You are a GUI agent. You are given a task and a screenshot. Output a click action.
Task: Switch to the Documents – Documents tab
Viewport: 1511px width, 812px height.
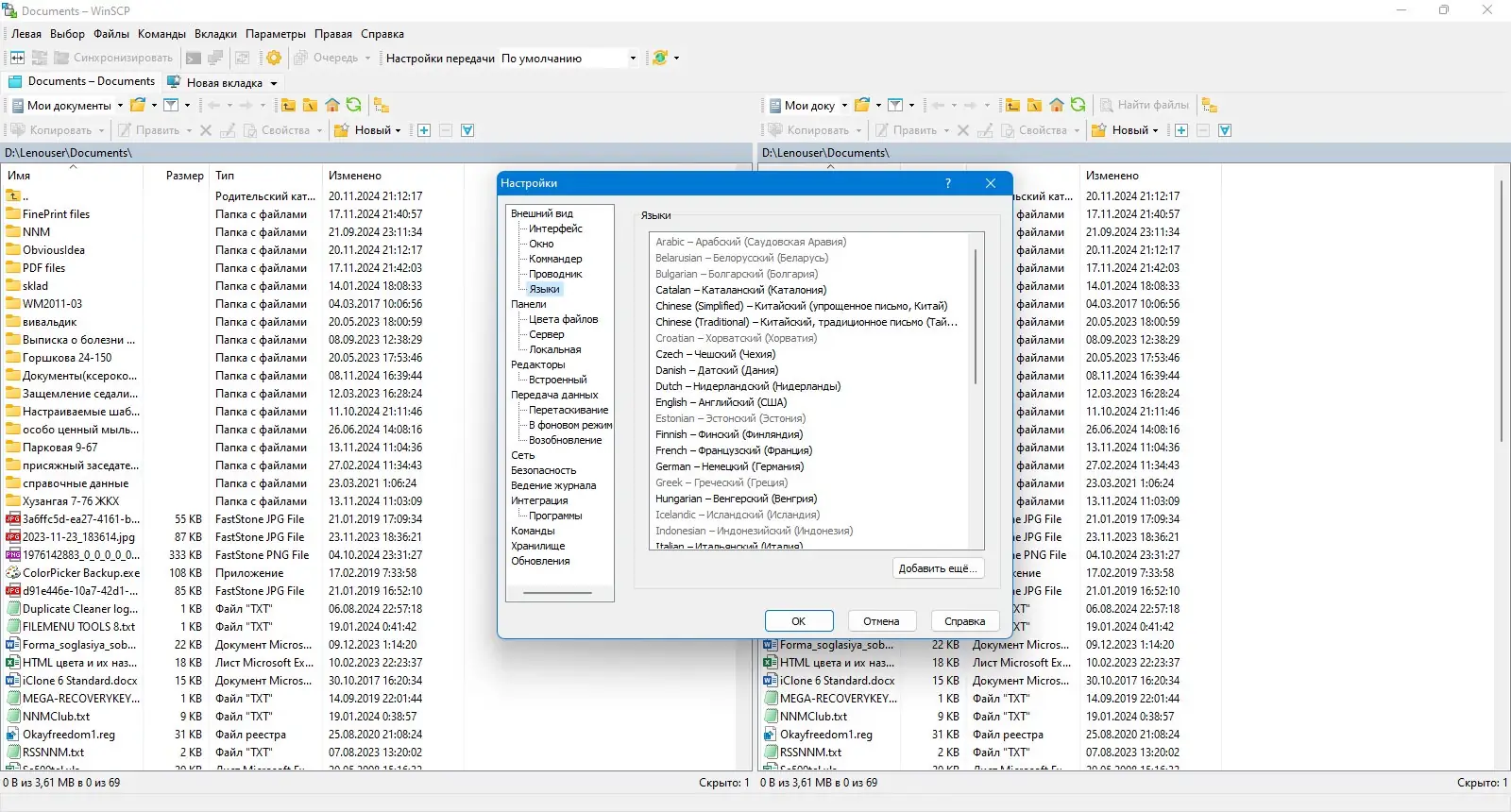(82, 81)
